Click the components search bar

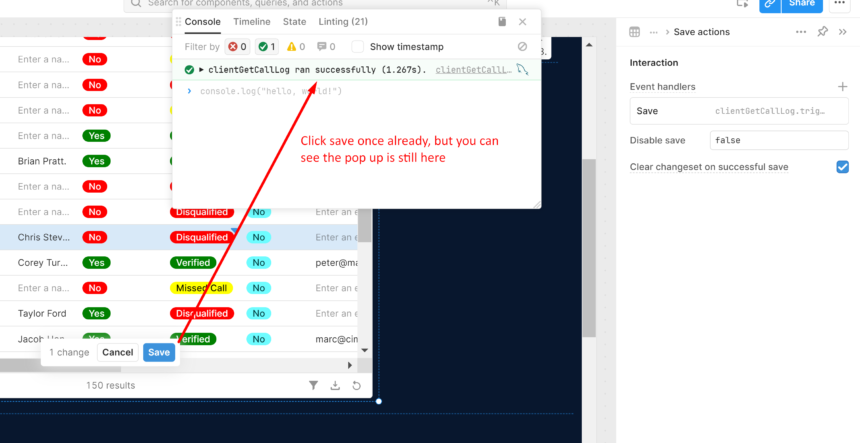[315, 4]
